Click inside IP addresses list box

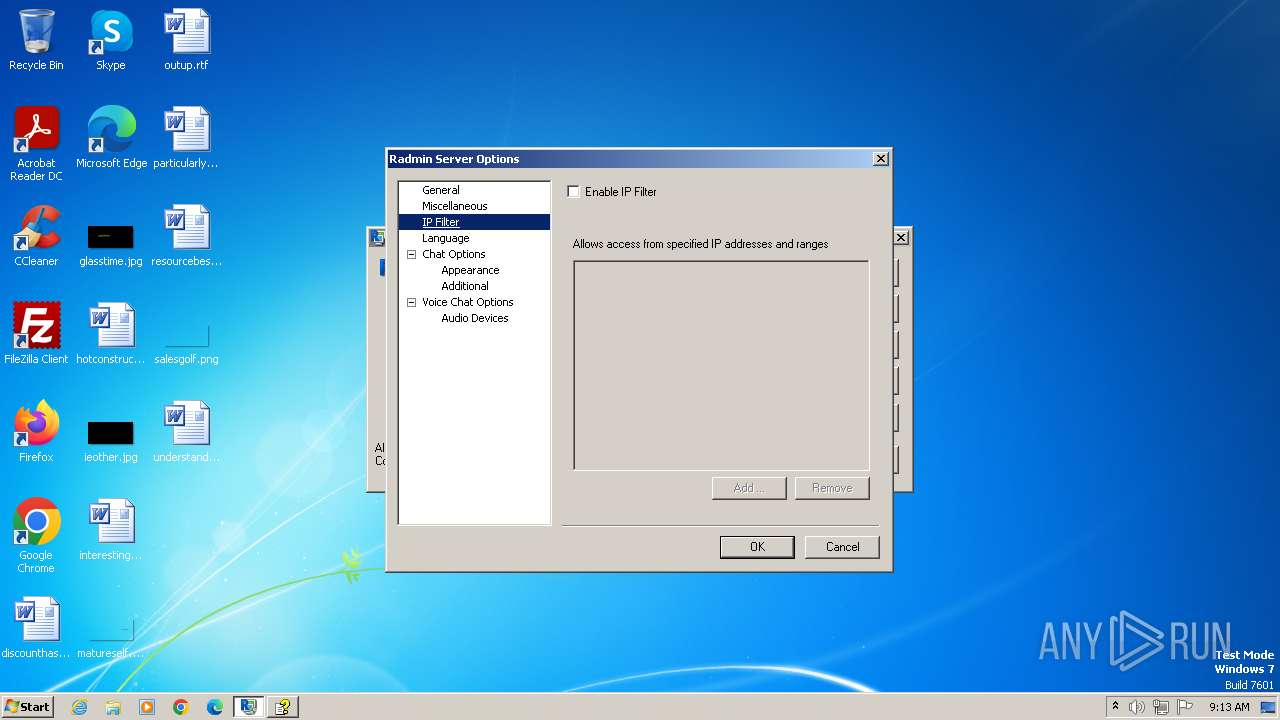(721, 365)
